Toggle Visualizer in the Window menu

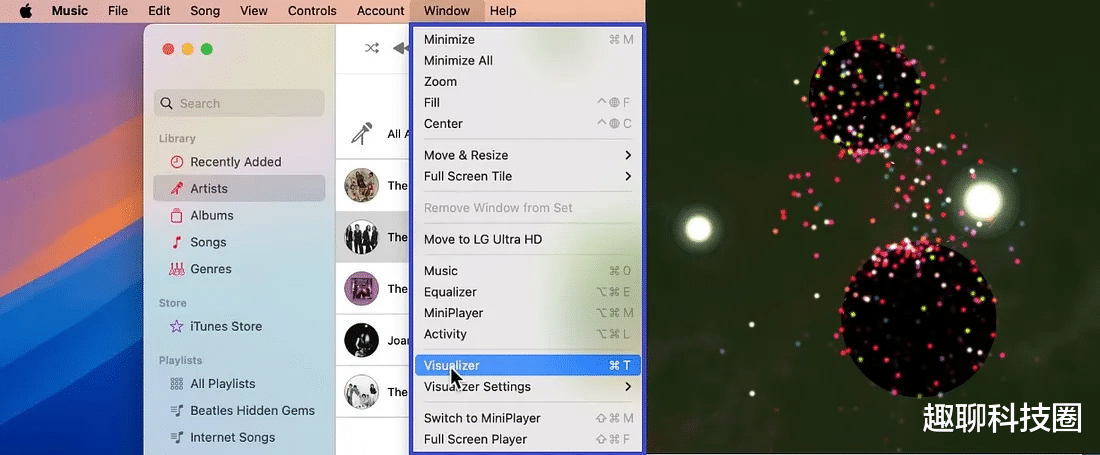528,365
